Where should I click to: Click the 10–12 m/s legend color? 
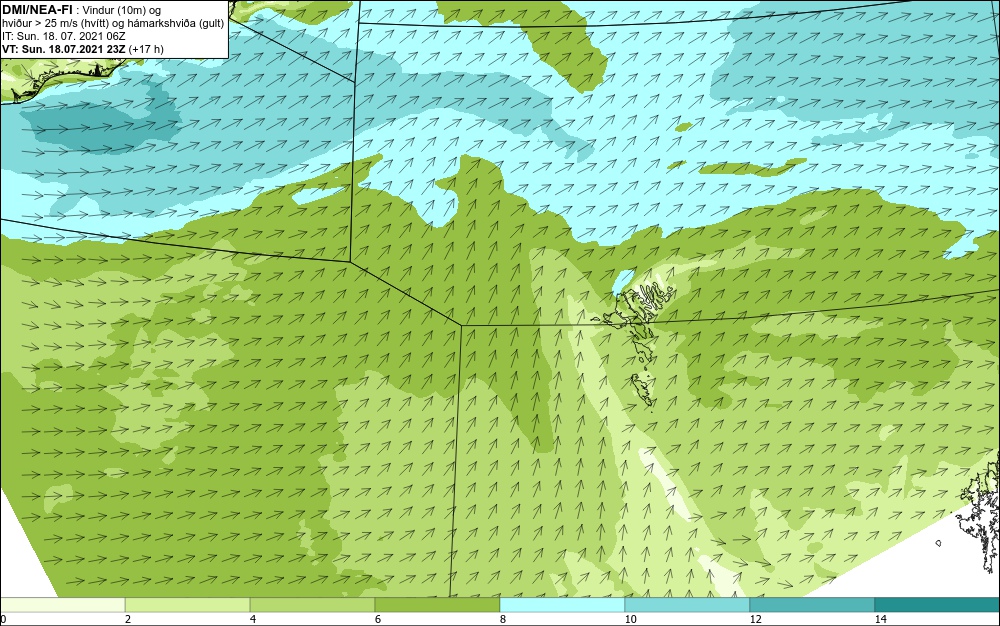(x=687, y=605)
